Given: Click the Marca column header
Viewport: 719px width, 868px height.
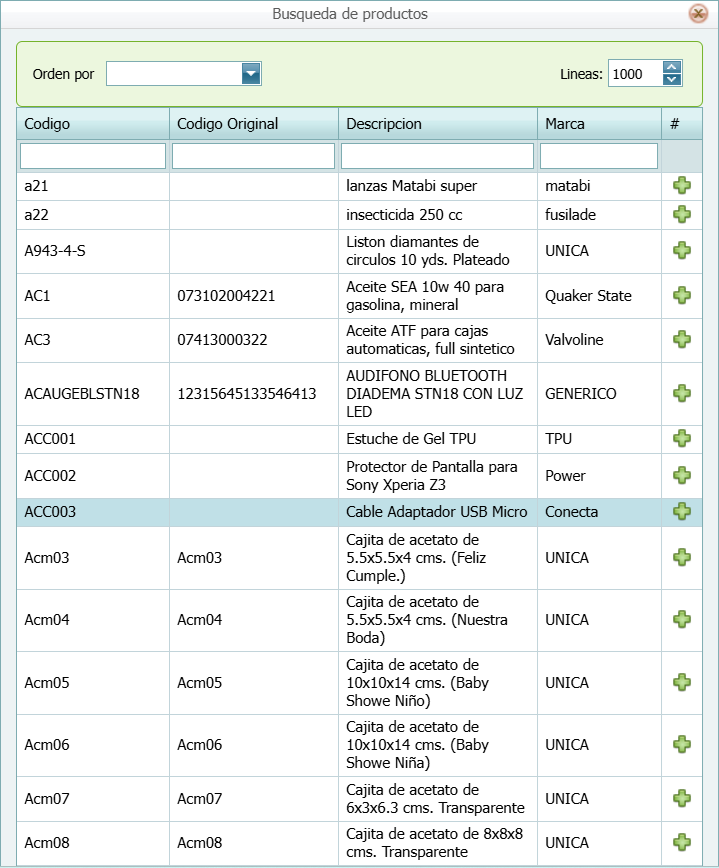Looking at the screenshot, I should (x=598, y=124).
